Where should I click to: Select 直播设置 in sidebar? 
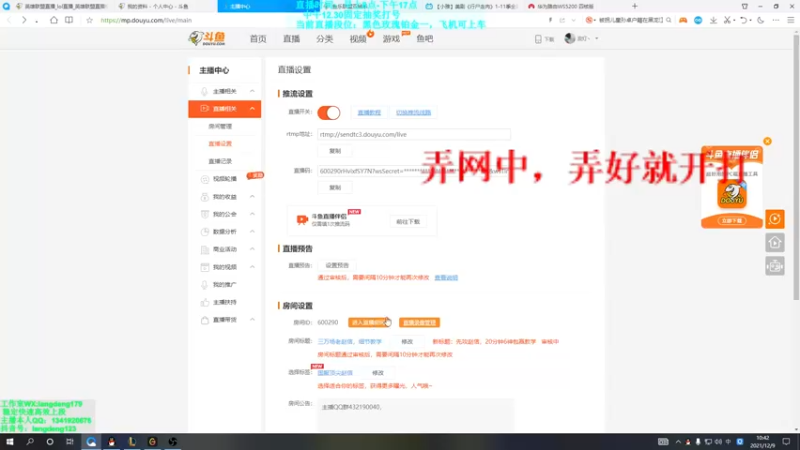click(220, 144)
